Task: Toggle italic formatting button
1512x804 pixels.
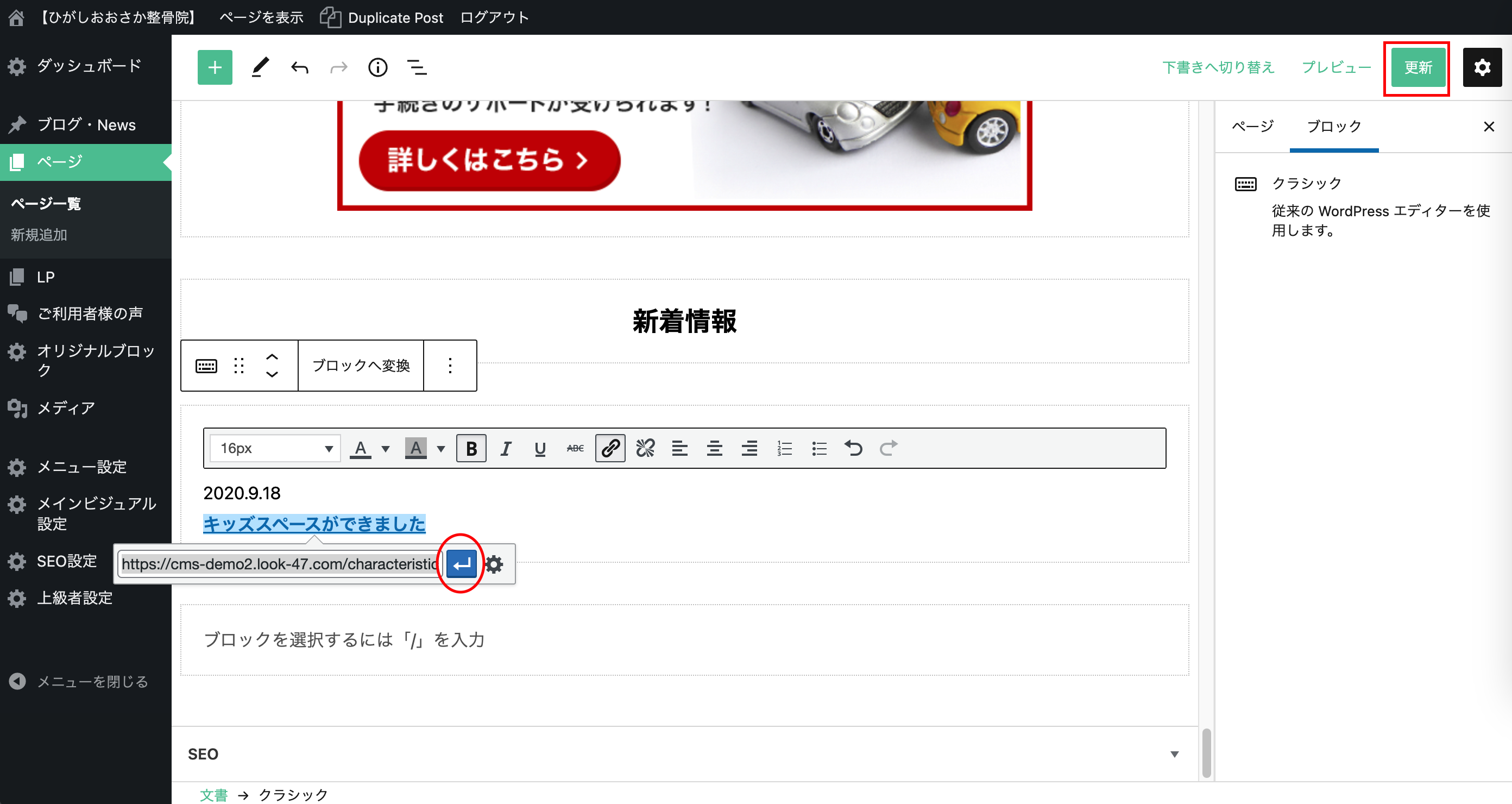Action: 506,448
